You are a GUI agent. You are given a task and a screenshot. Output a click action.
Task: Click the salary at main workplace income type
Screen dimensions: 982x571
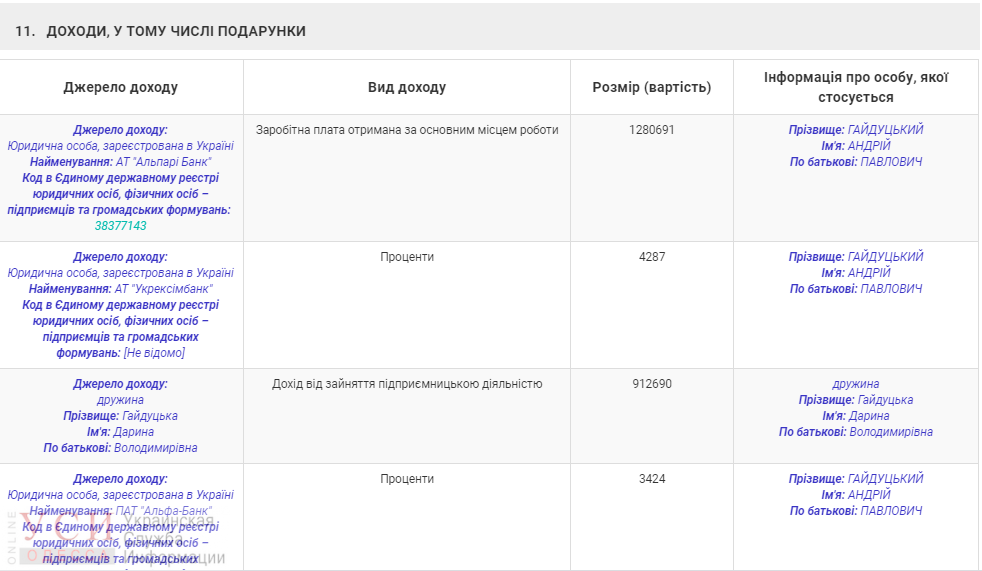[x=406, y=130]
